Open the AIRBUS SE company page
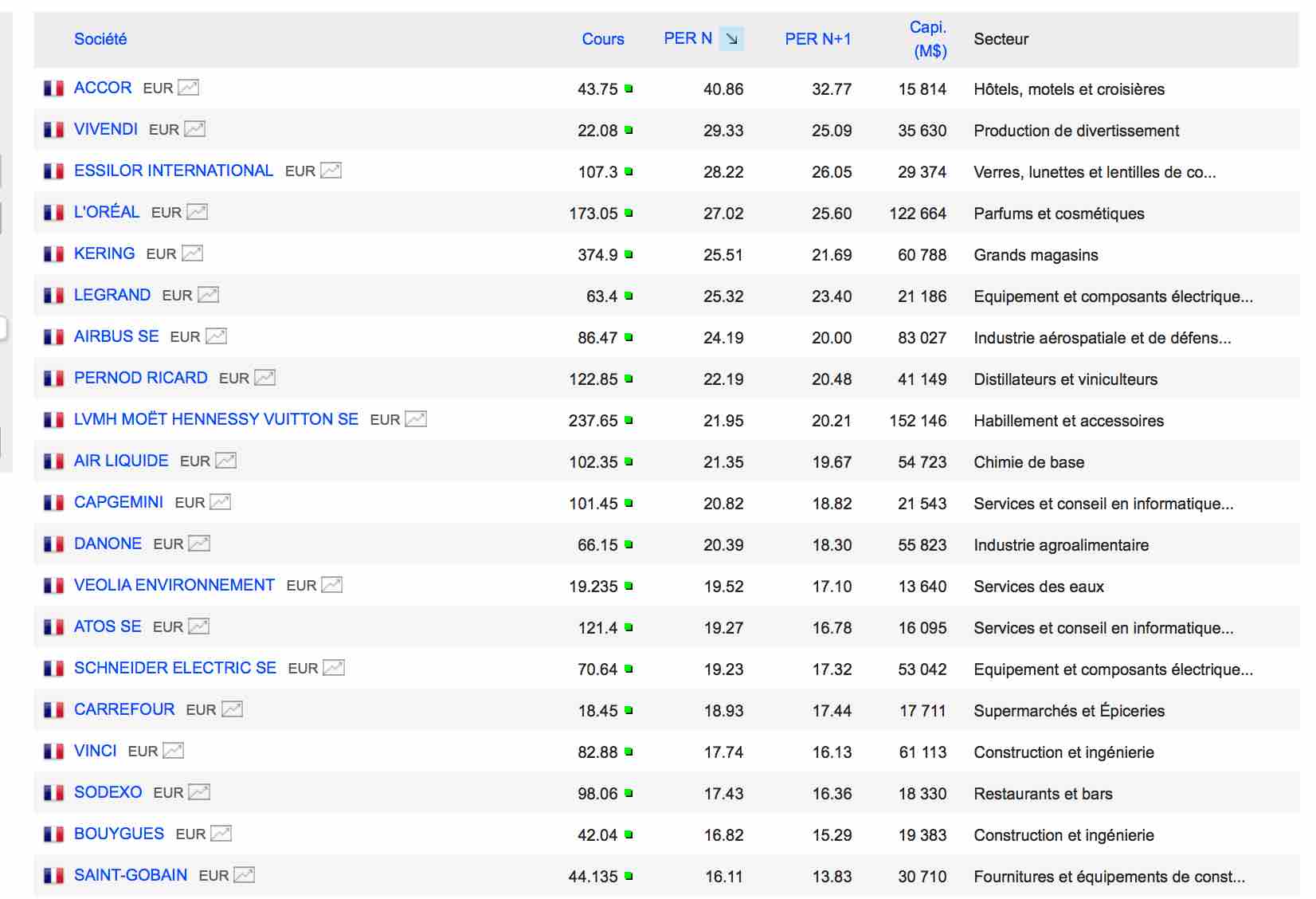Image resolution: width=1316 pixels, height=899 pixels. click(116, 336)
